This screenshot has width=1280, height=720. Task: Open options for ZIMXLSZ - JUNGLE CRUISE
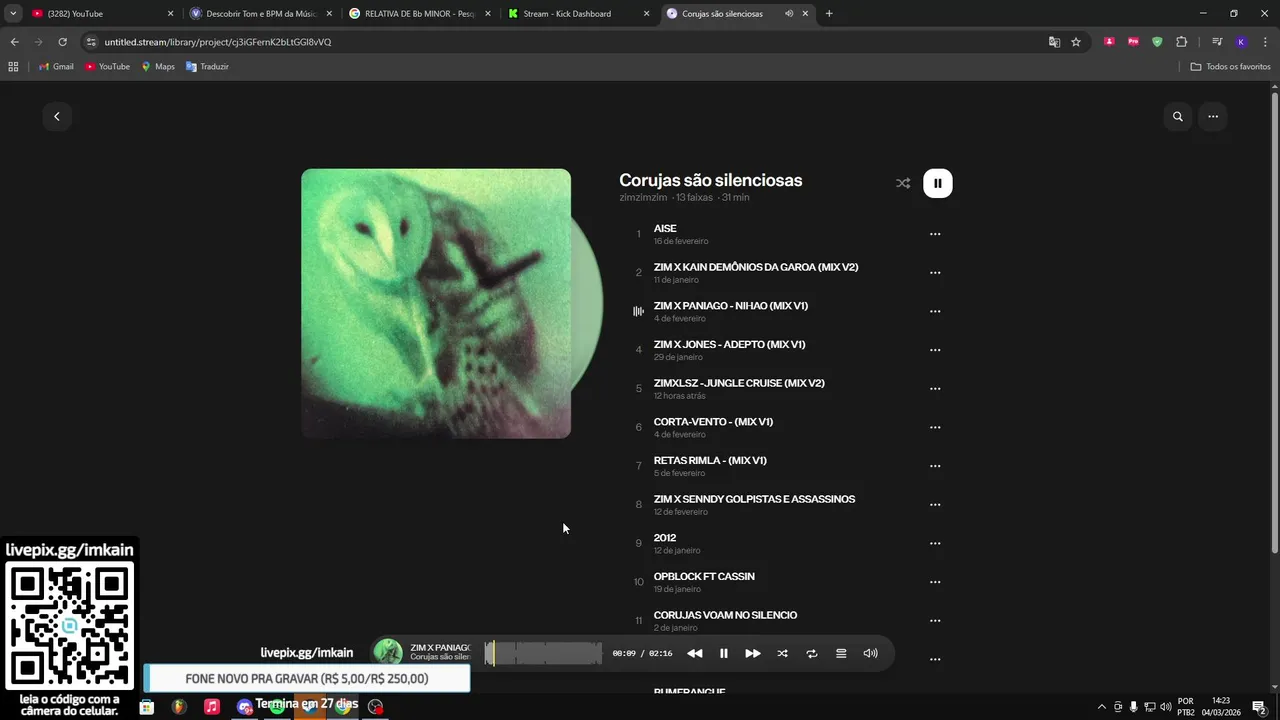point(935,389)
